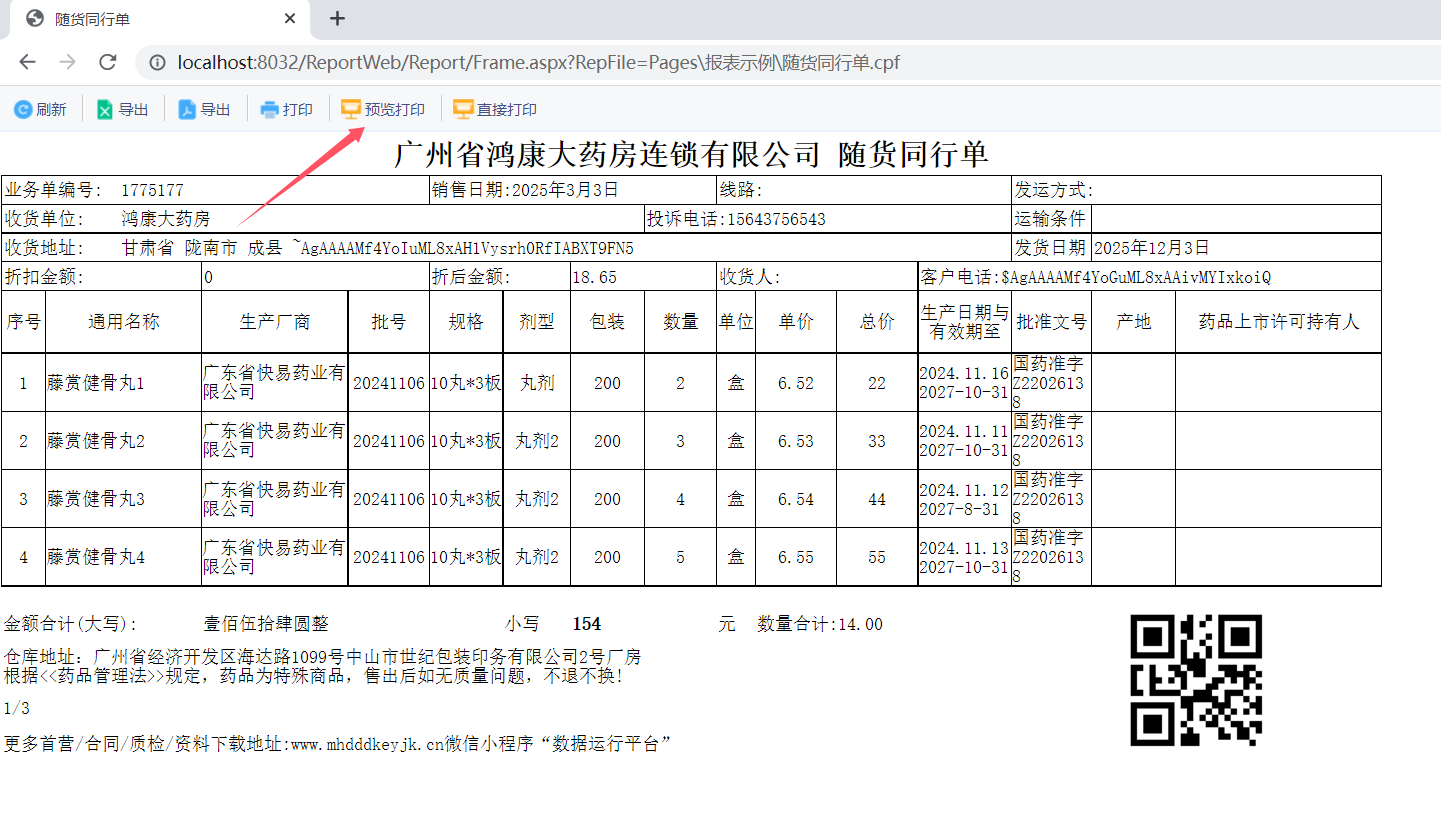Image resolution: width=1441 pixels, height=835 pixels.
Task: Click the 预览打印 preview print button
Action: click(x=383, y=110)
